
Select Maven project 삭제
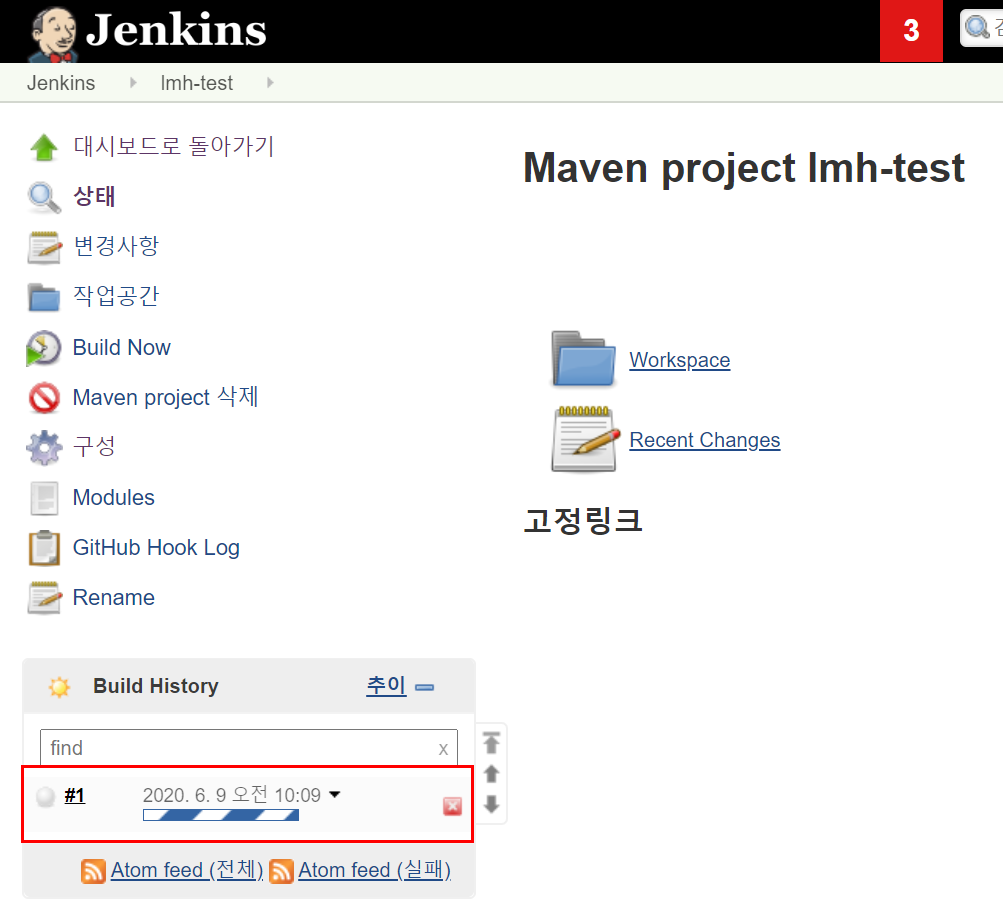(x=166, y=397)
